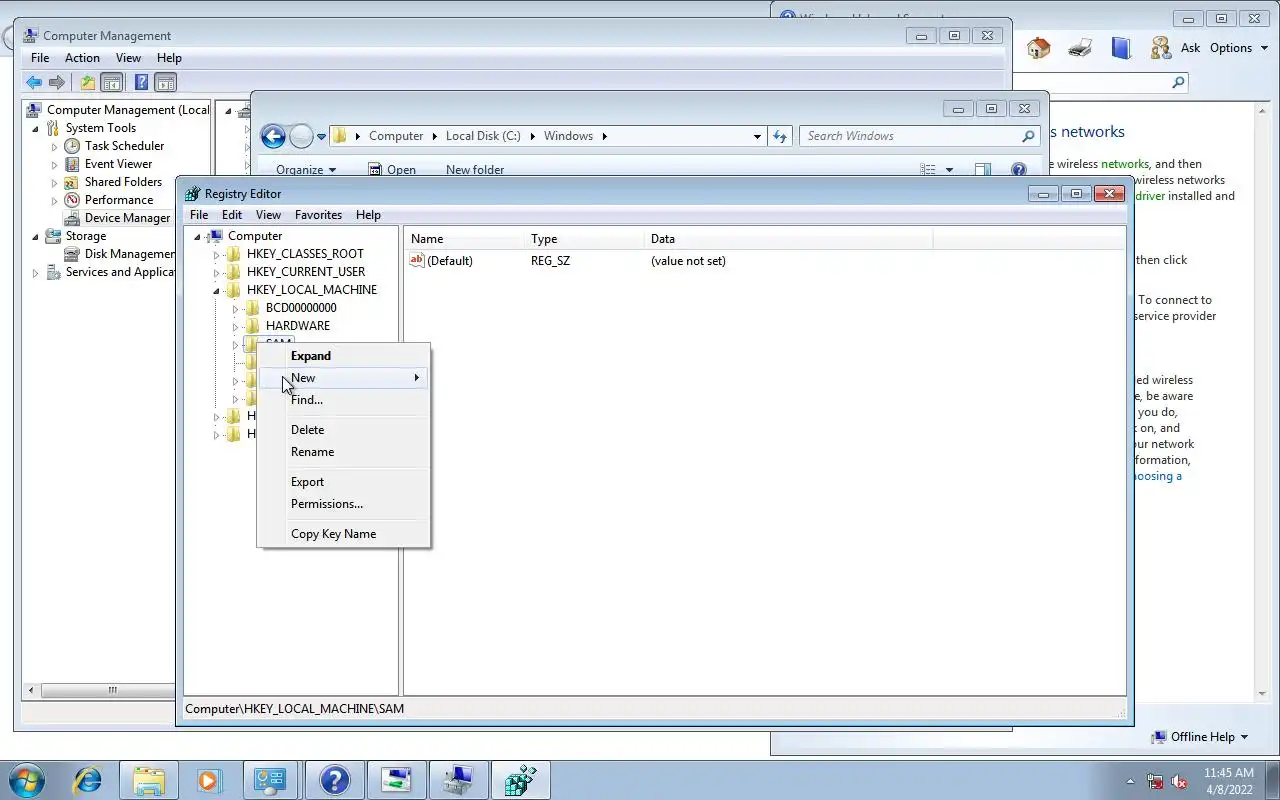1280x800 pixels.
Task: Click the Open button in Explorer toolbar
Action: click(392, 170)
